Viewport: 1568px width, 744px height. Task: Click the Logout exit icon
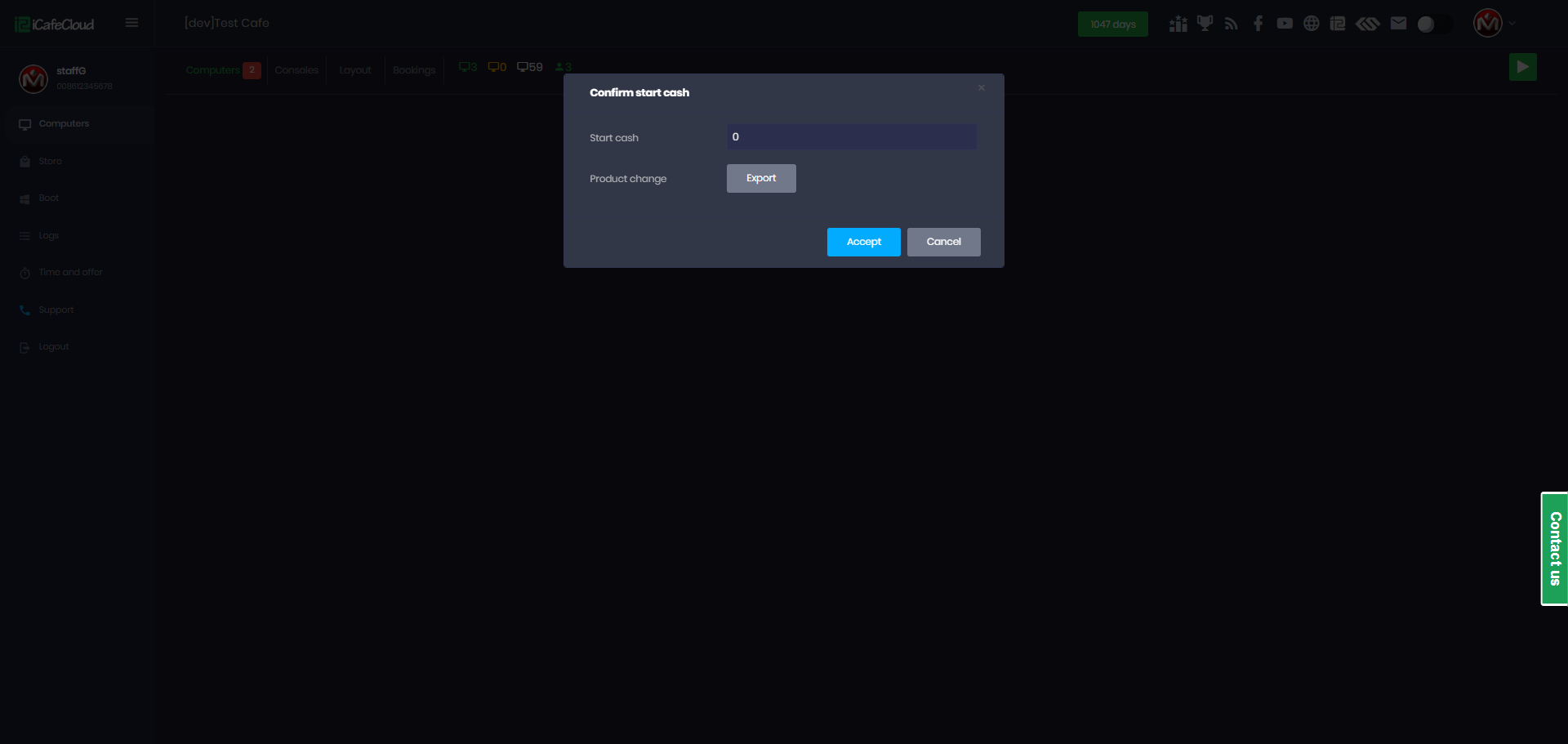pyautogui.click(x=25, y=347)
